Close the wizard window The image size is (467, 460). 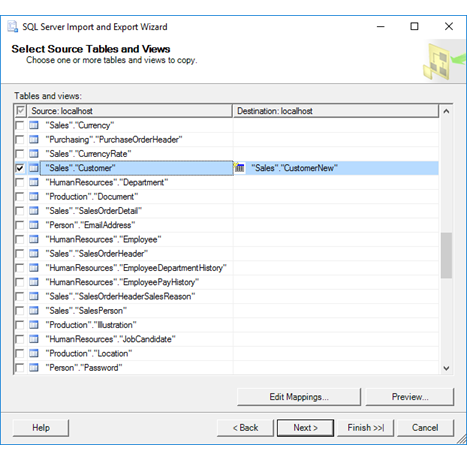pyautogui.click(x=449, y=26)
